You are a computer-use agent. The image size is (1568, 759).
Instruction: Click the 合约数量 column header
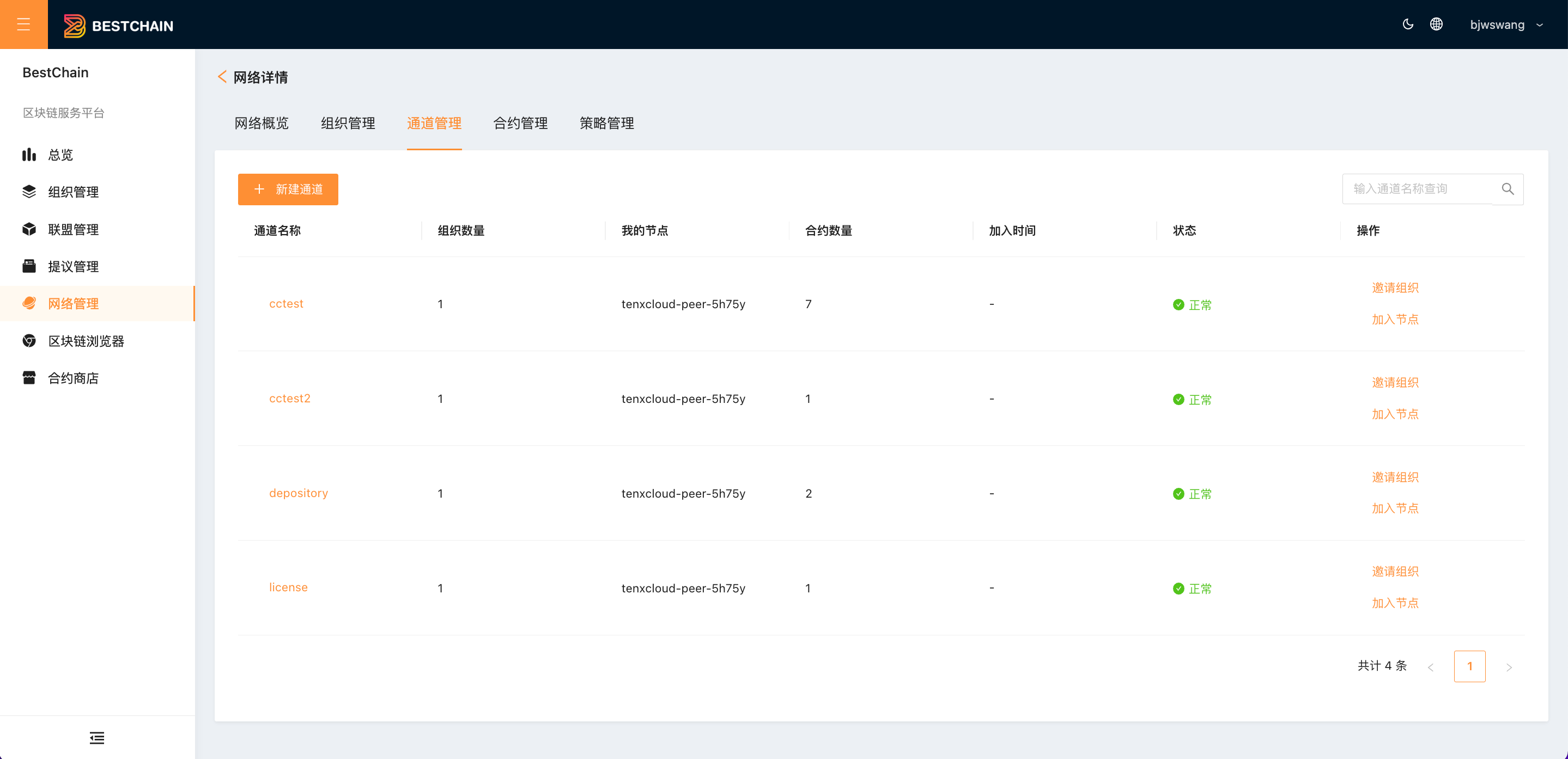pyautogui.click(x=829, y=230)
